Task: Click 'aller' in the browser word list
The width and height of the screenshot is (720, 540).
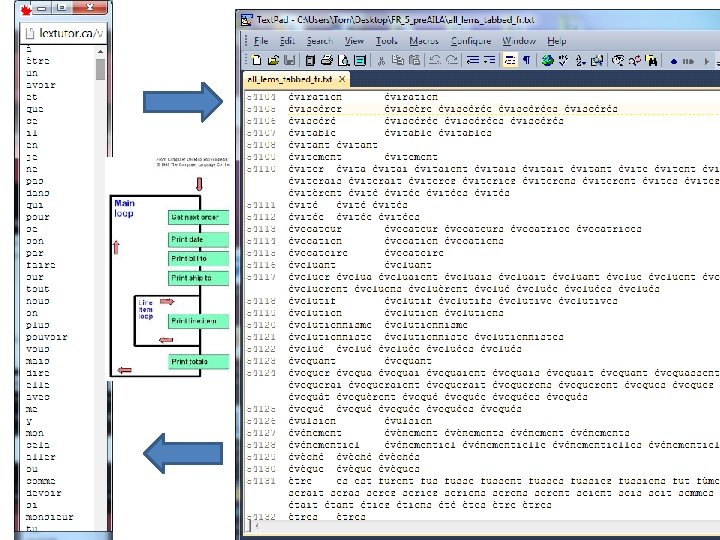Action: point(41,457)
